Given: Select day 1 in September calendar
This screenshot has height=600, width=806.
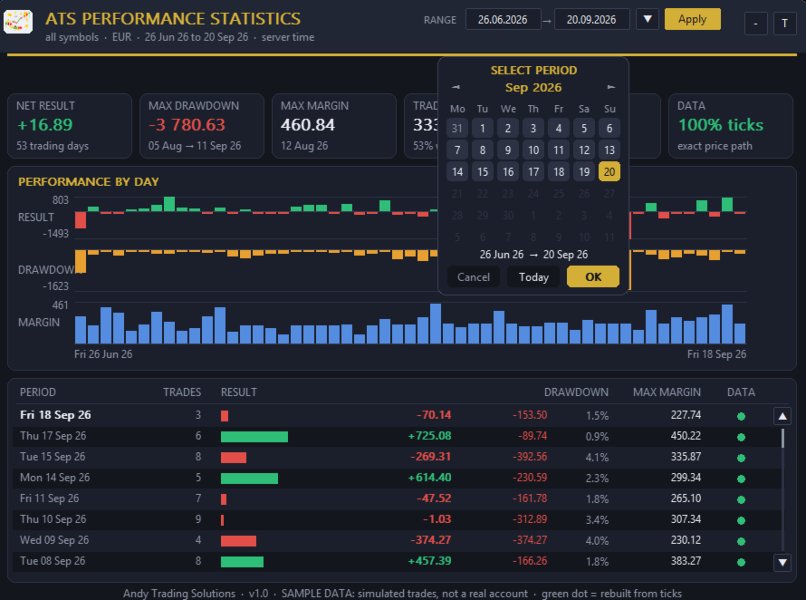Looking at the screenshot, I should [482, 128].
